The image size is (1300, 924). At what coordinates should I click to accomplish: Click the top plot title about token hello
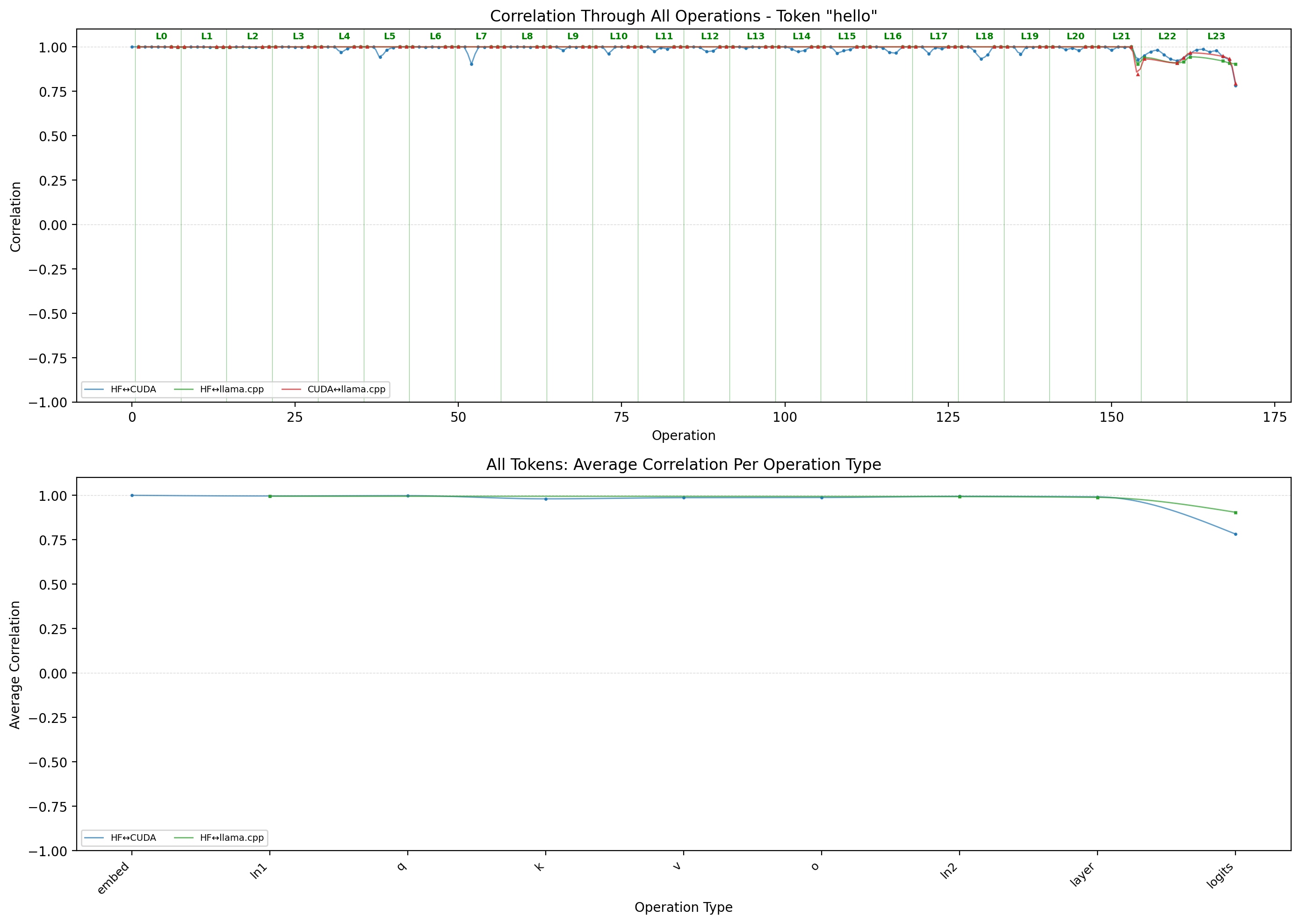pyautogui.click(x=683, y=16)
